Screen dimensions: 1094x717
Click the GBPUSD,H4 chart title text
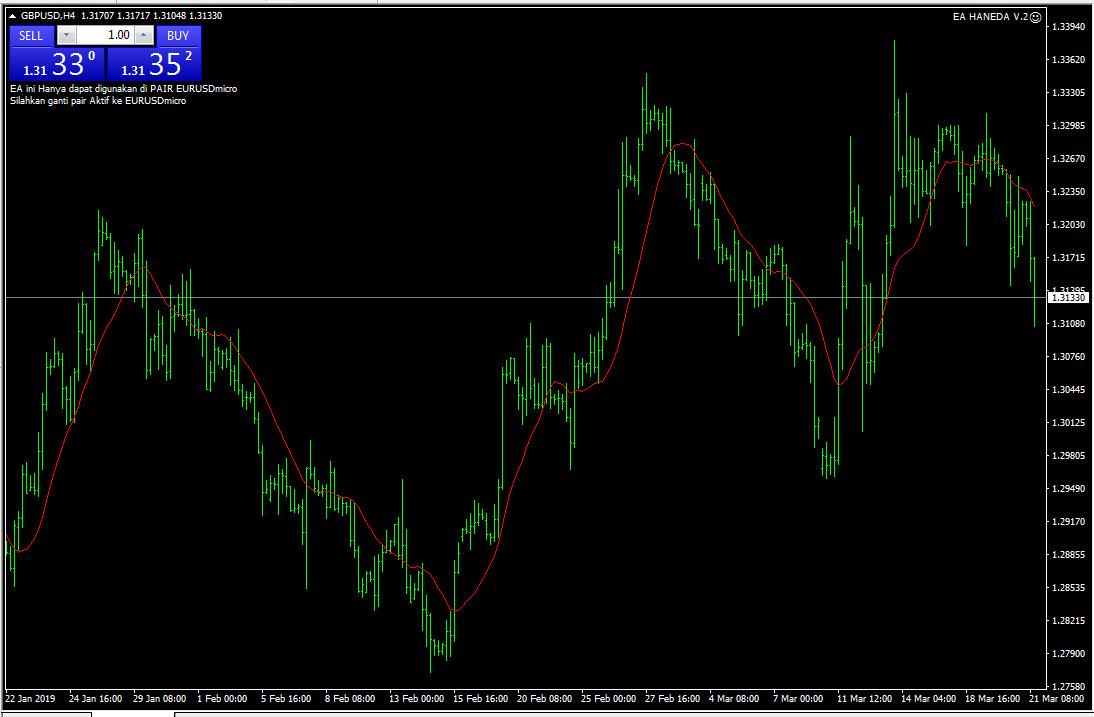(x=48, y=16)
